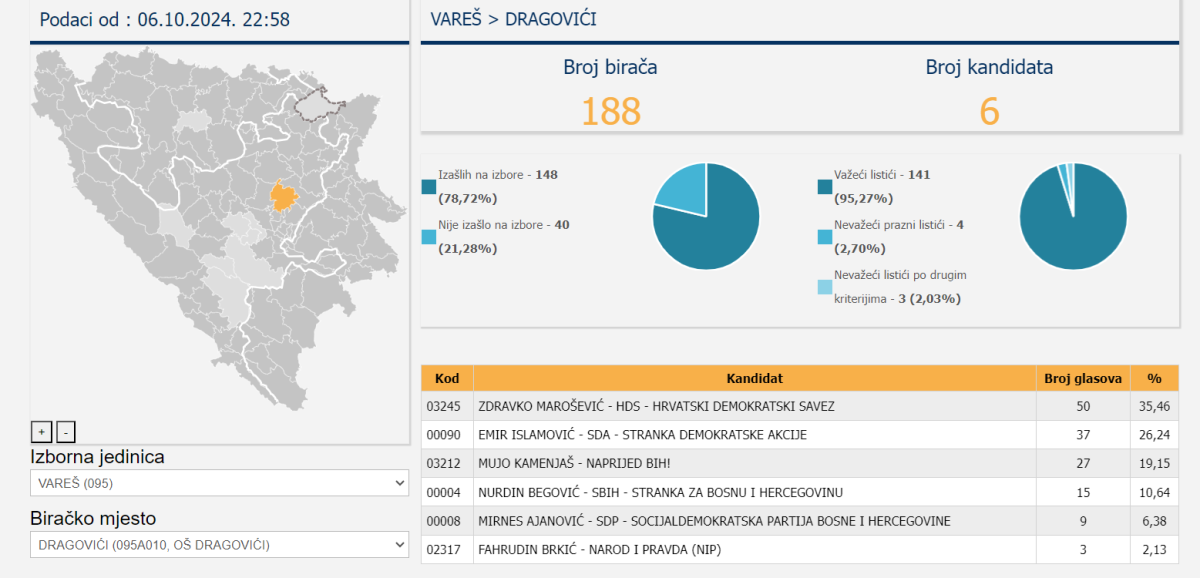The height and width of the screenshot is (578, 1200).
Task: Click percentage value 19,15
Action: [x=1155, y=464]
